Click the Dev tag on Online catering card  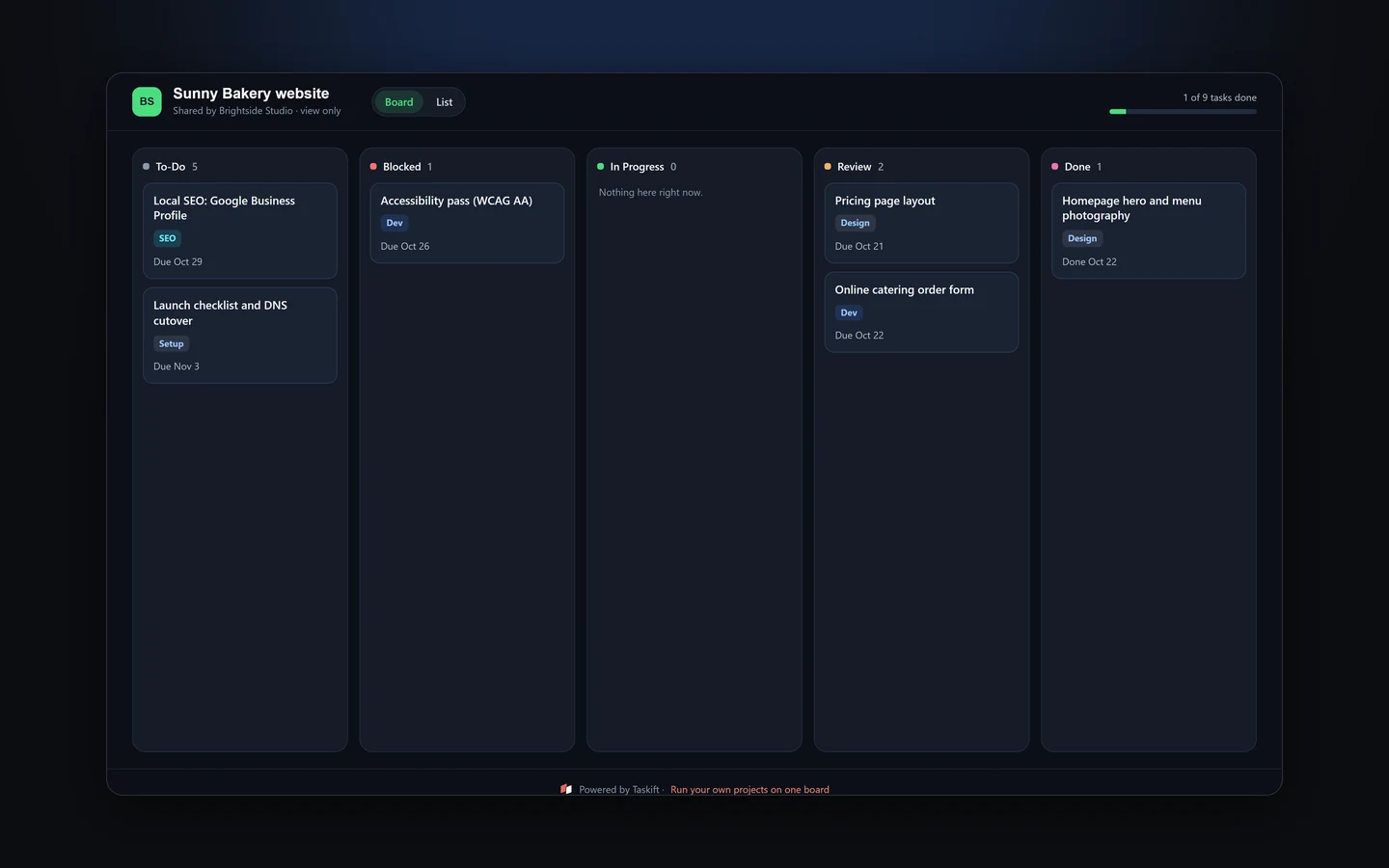[x=849, y=312]
